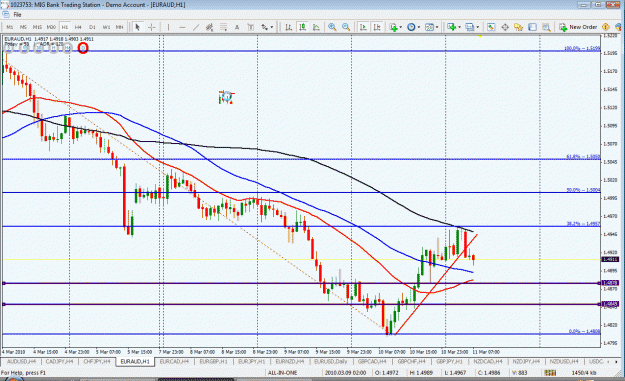This screenshot has width=625, height=381.
Task: Switch chart to M30 timeframe
Action: 51,27
